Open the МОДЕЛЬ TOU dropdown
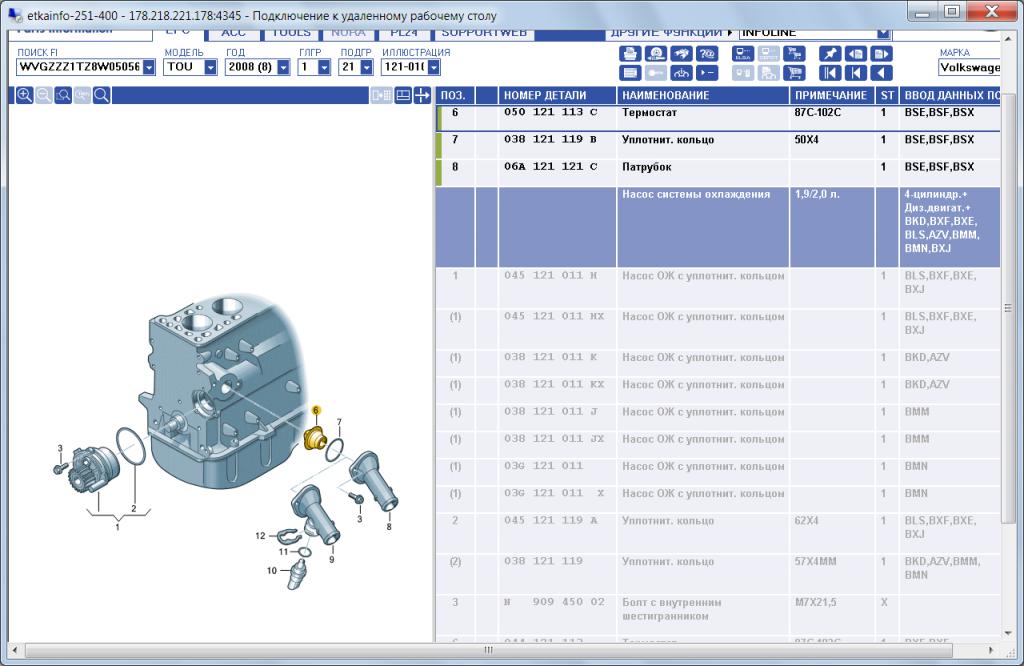Image resolution: width=1024 pixels, height=666 pixels. [x=210, y=67]
